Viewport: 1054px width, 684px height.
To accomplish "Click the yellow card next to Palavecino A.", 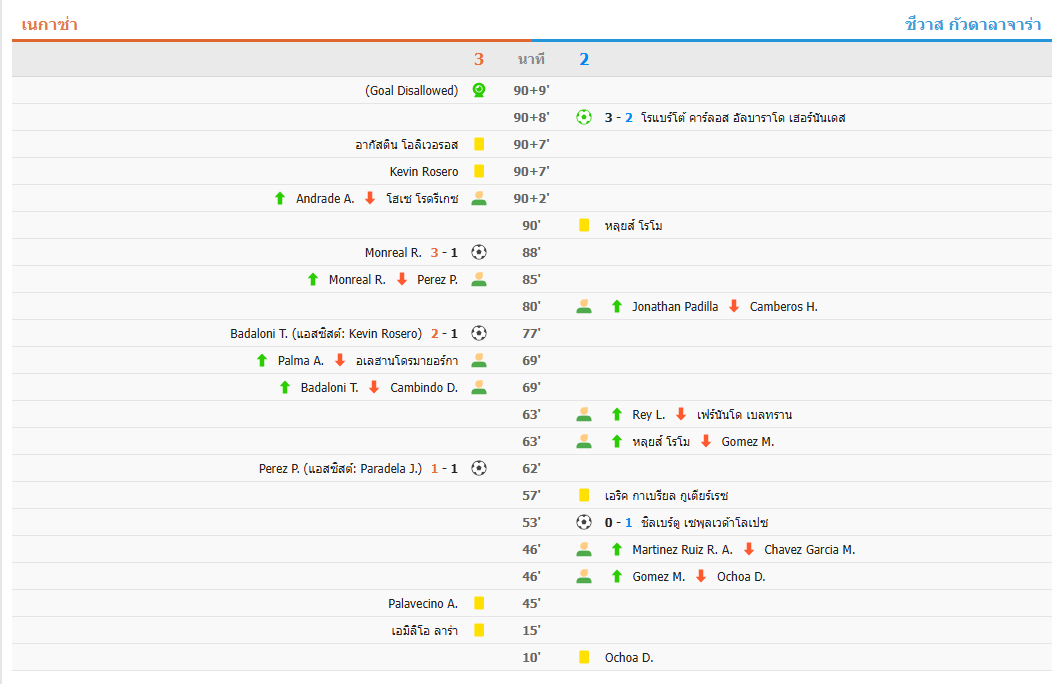I will point(479,603).
